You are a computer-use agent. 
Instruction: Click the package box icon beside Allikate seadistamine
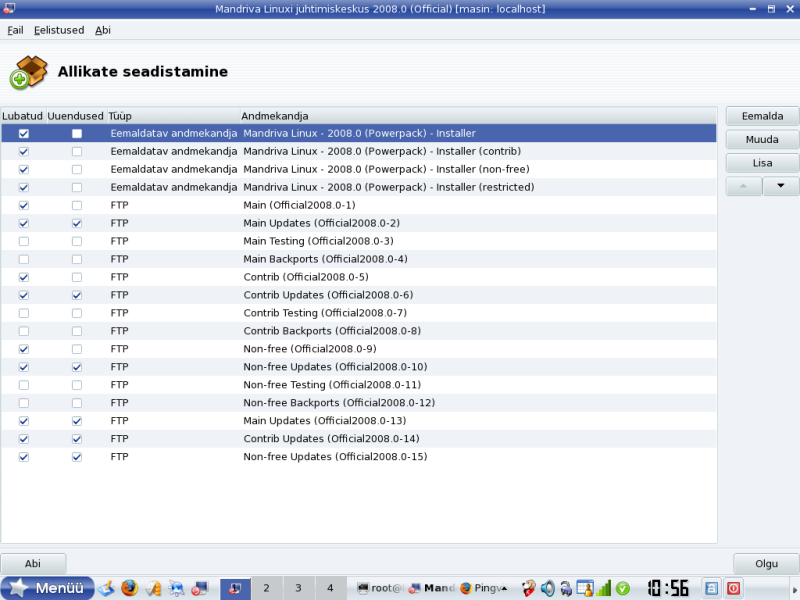tap(29, 72)
